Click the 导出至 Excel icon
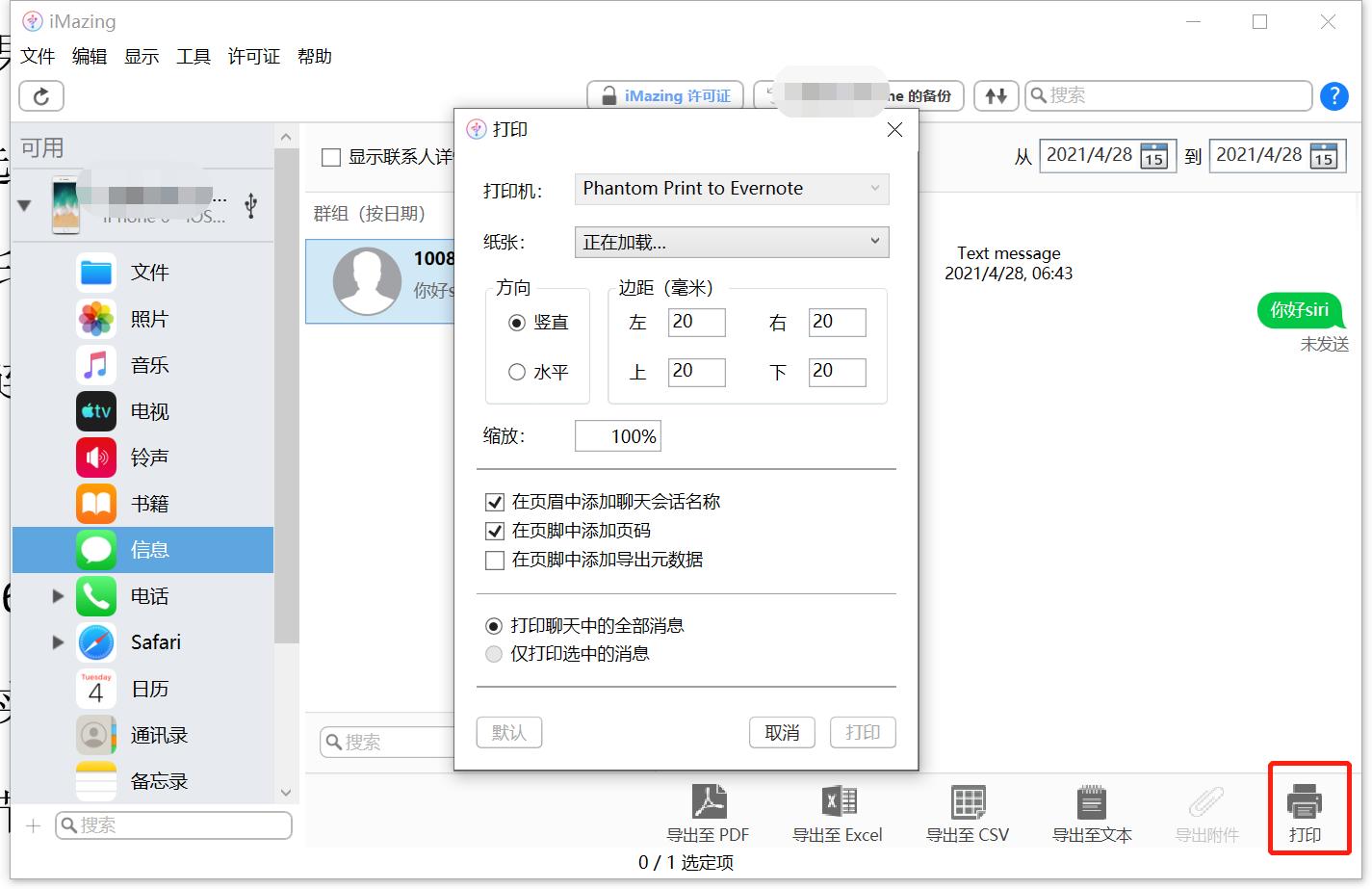 pos(837,814)
